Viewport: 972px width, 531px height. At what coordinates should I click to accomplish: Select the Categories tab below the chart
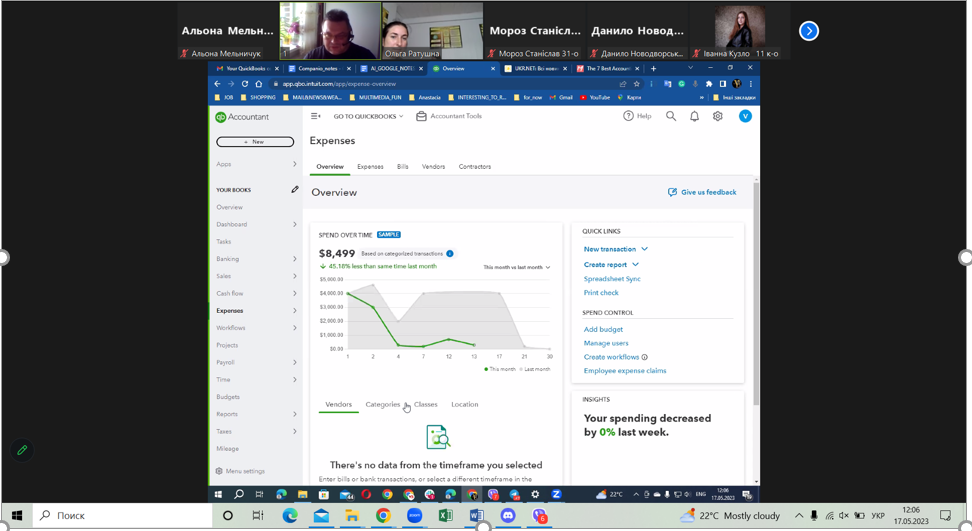click(x=382, y=405)
